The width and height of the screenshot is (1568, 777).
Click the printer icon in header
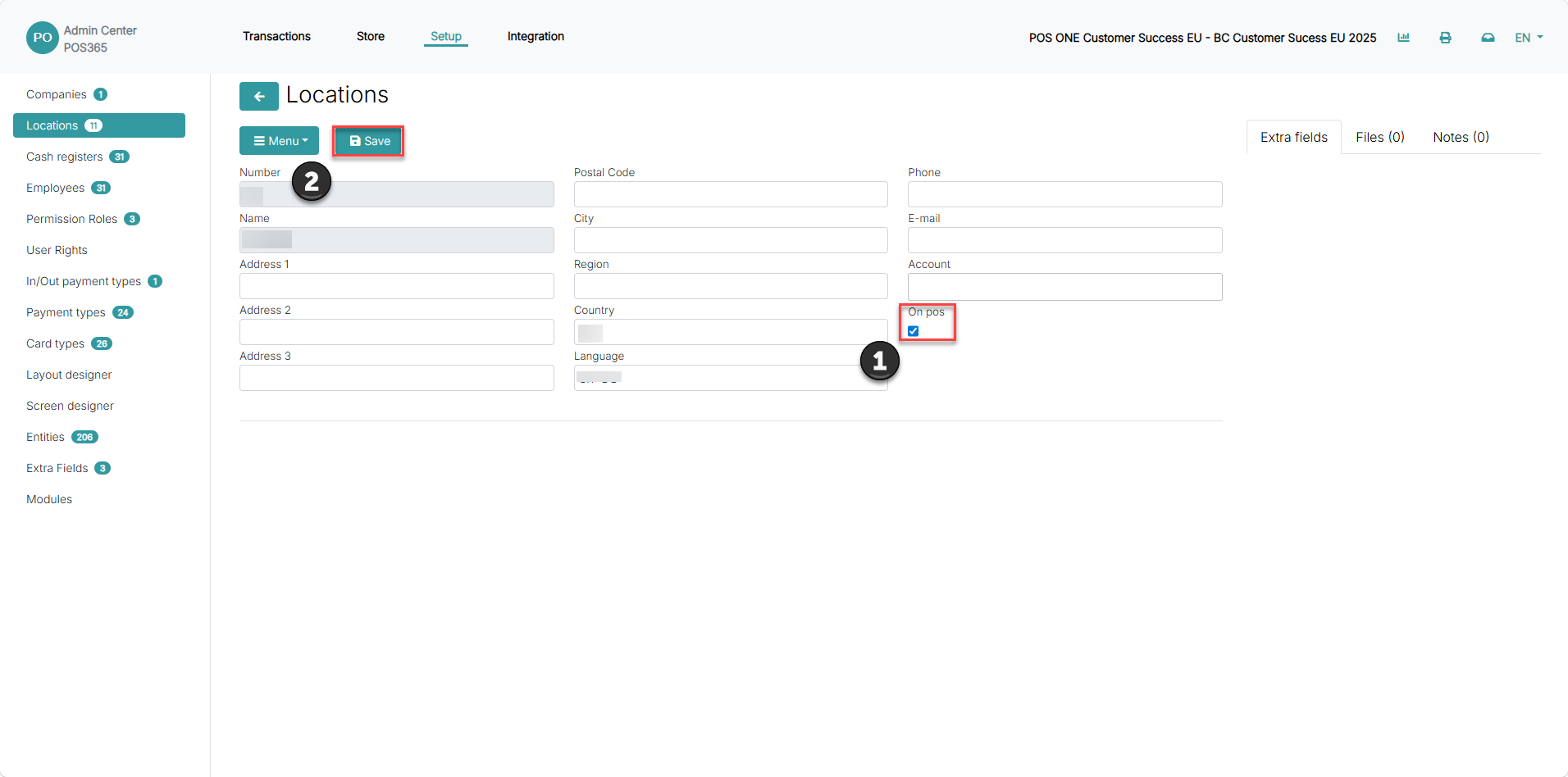[x=1445, y=38]
